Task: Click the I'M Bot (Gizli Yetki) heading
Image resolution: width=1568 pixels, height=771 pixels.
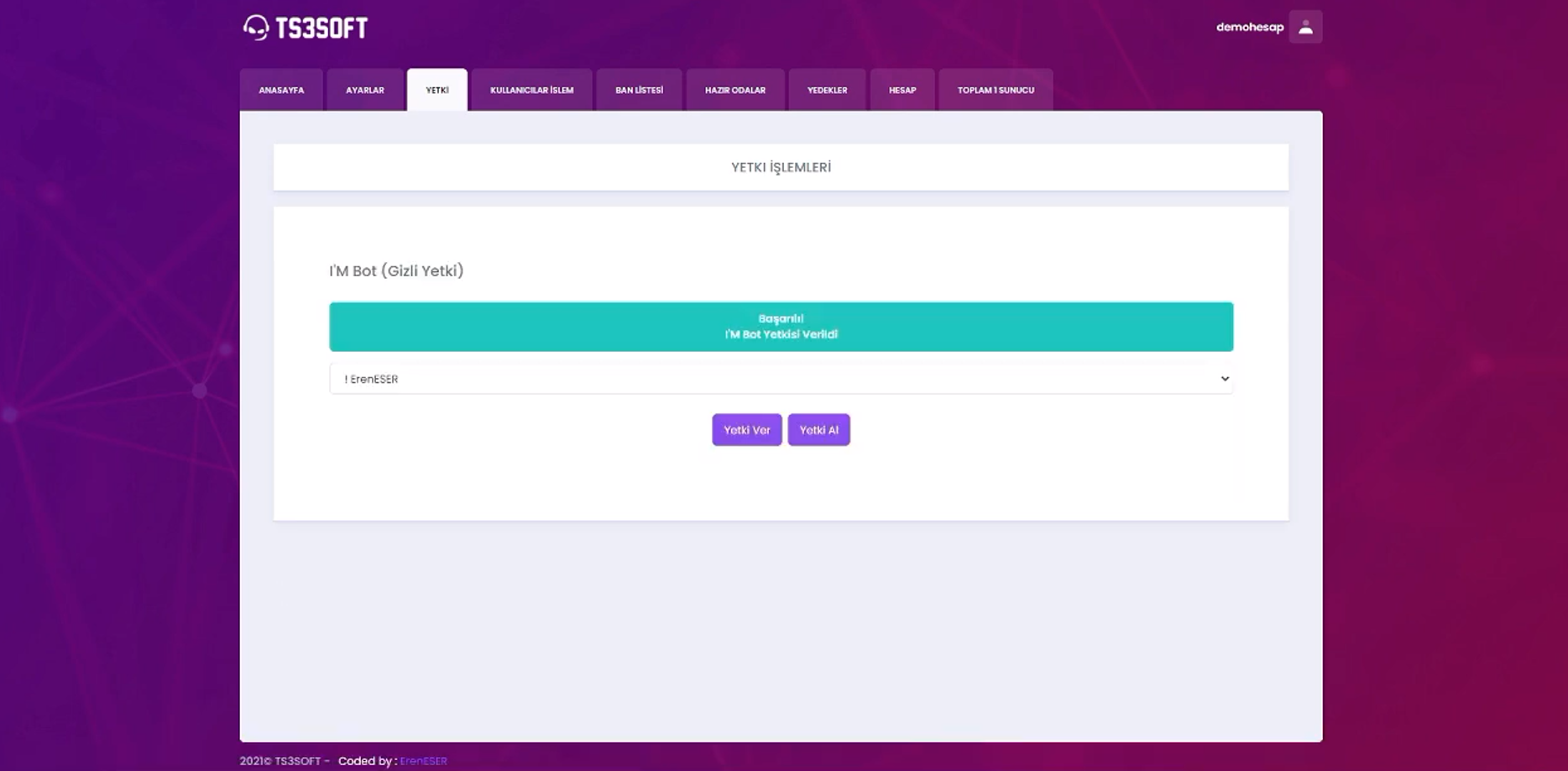Action: [396, 270]
